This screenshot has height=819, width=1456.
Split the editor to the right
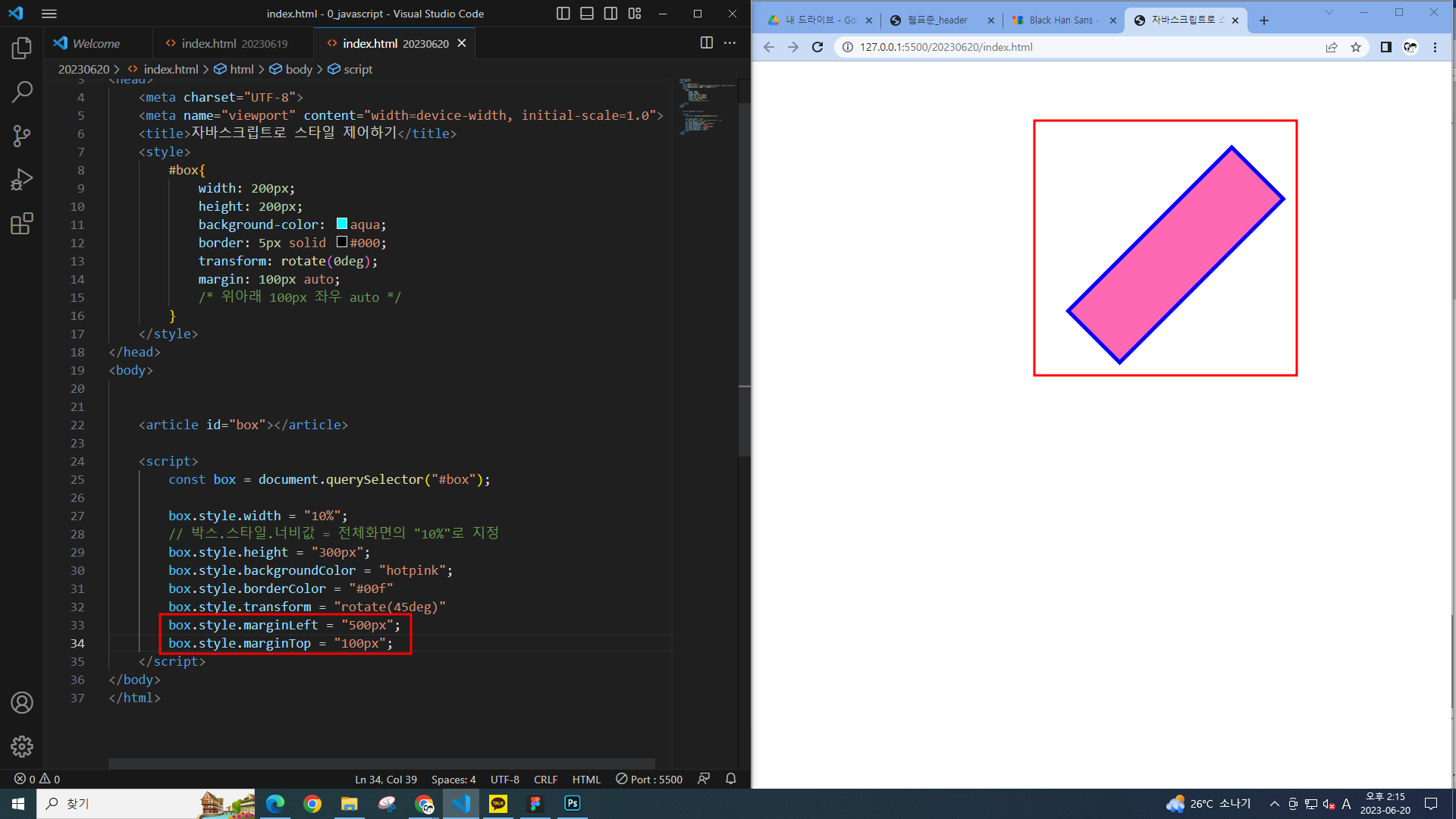[706, 43]
